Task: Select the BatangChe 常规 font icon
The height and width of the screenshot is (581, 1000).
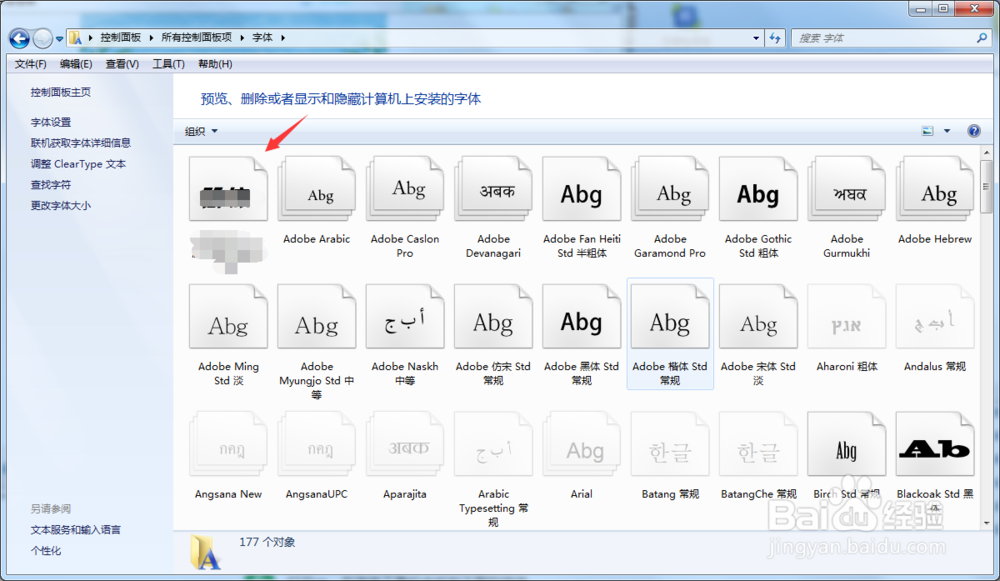Action: (x=758, y=445)
